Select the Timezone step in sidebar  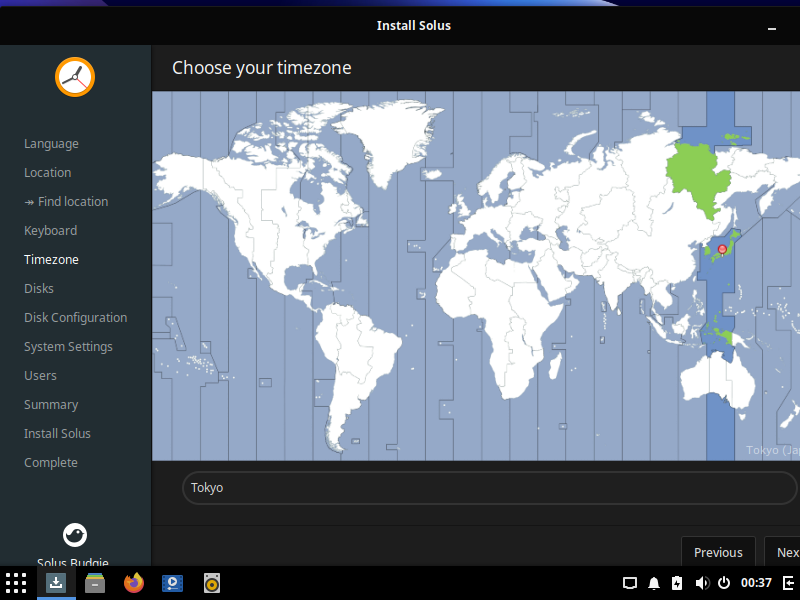coord(52,260)
